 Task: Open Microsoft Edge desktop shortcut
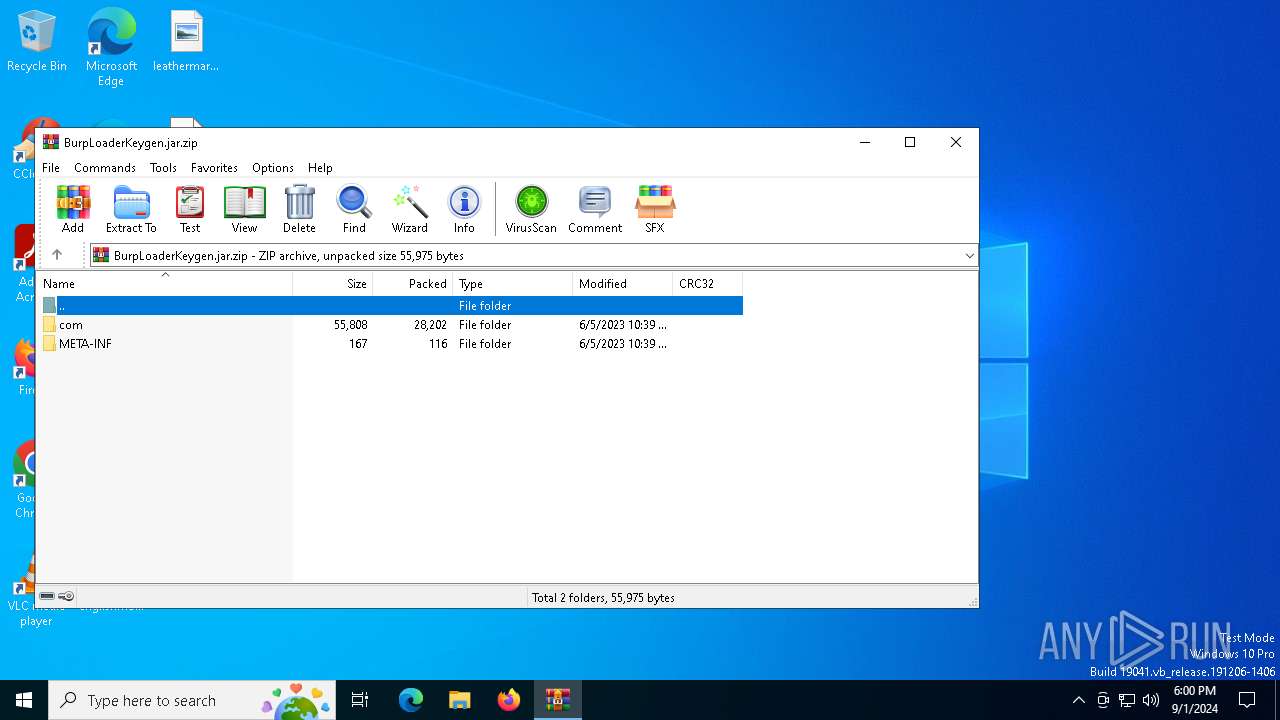tap(111, 48)
